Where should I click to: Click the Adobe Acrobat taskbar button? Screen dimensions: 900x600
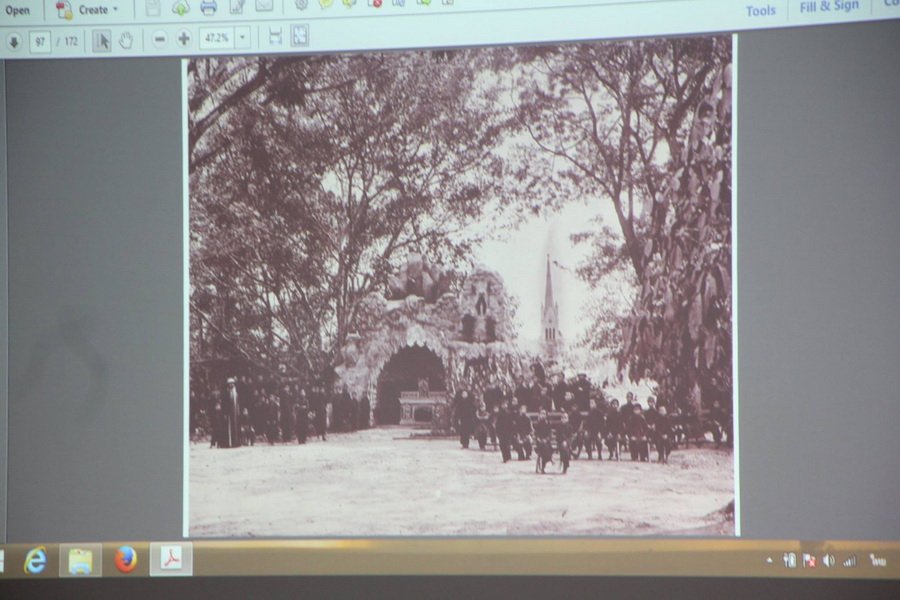click(x=171, y=559)
